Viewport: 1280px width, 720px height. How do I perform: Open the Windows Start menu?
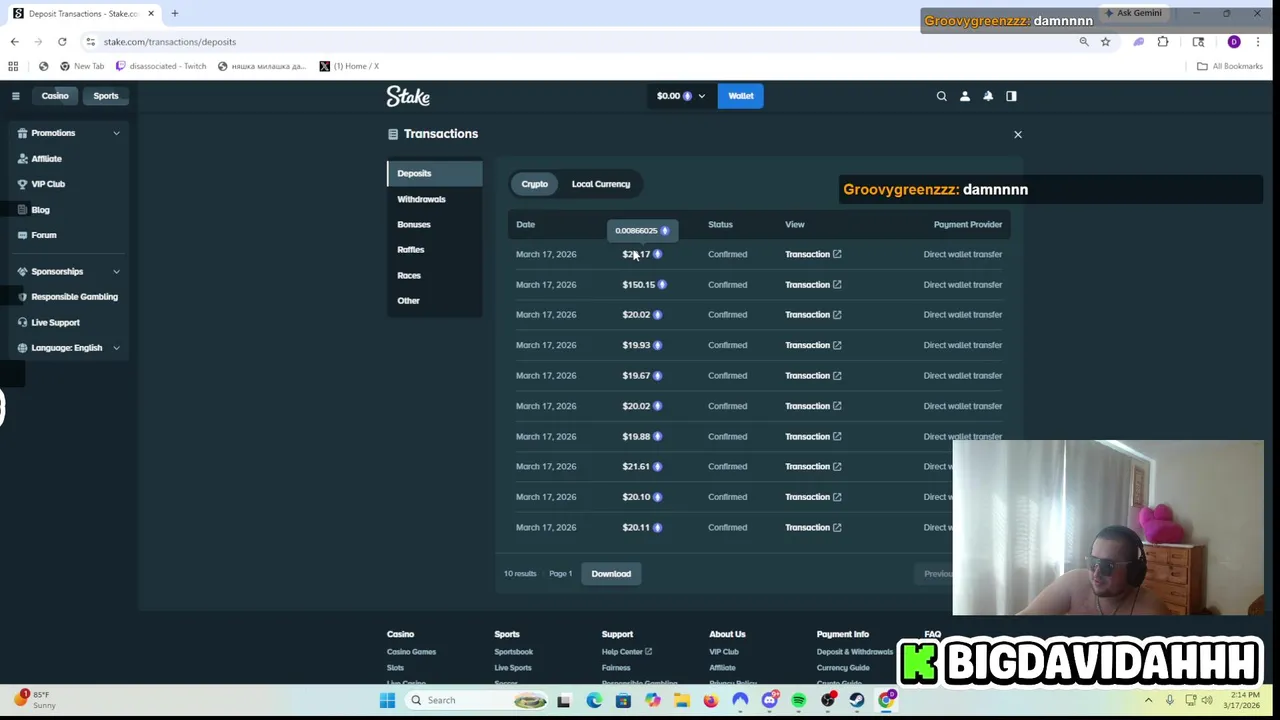(x=387, y=700)
